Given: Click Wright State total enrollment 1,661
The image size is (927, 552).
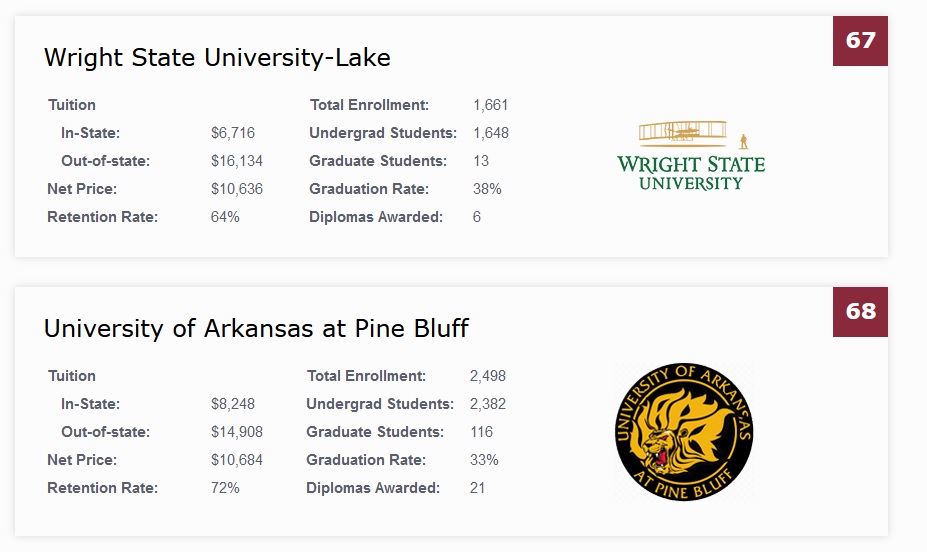Looking at the screenshot, I should (491, 105).
